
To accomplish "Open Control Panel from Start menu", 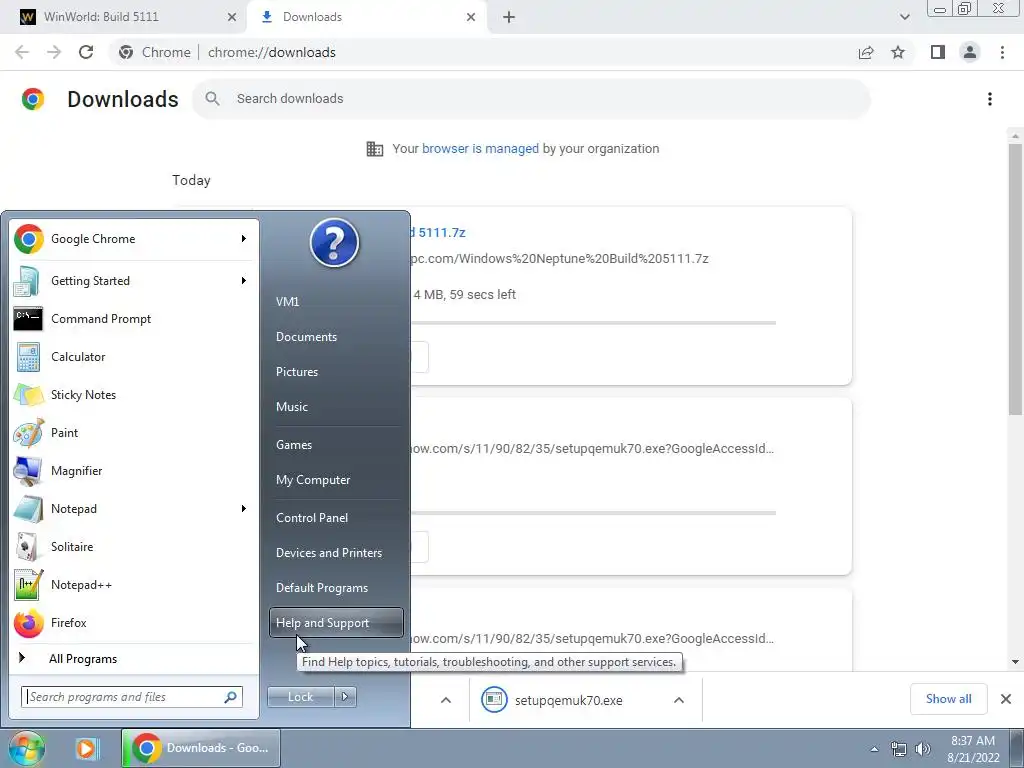I will (x=336, y=518).
